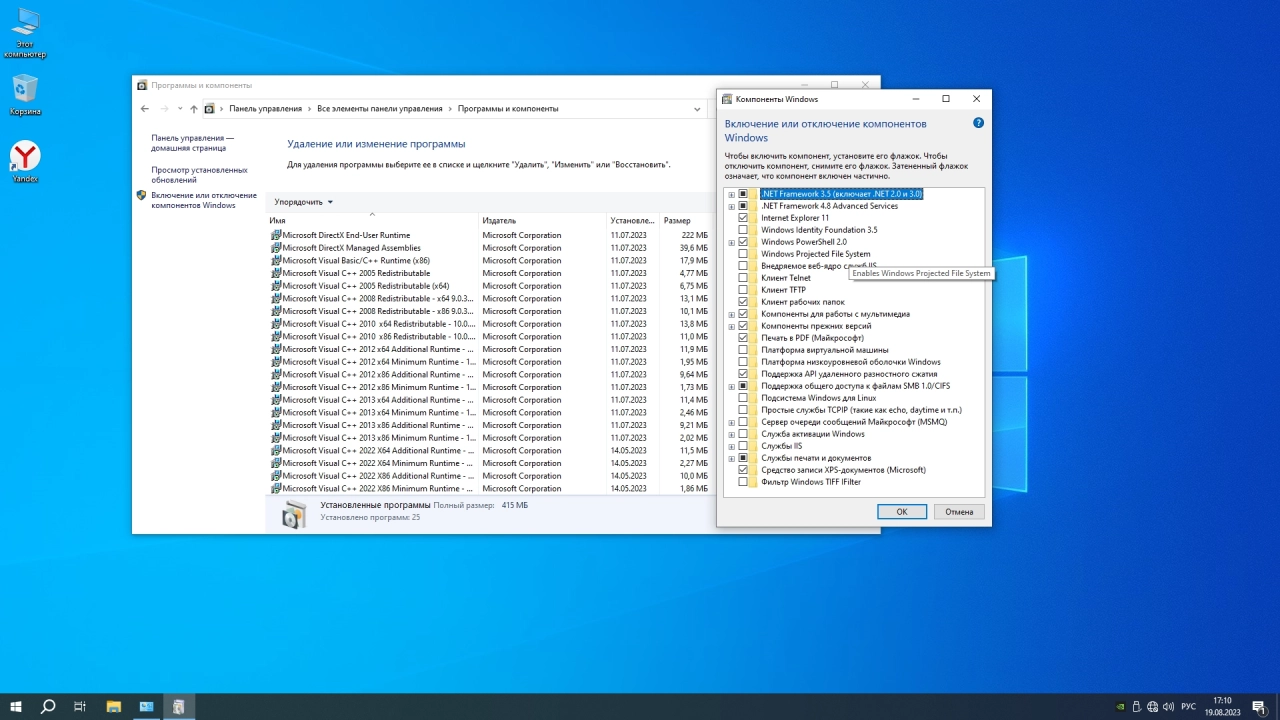
Task: Expand the Windows PowerShell 2.0 node
Action: click(732, 242)
